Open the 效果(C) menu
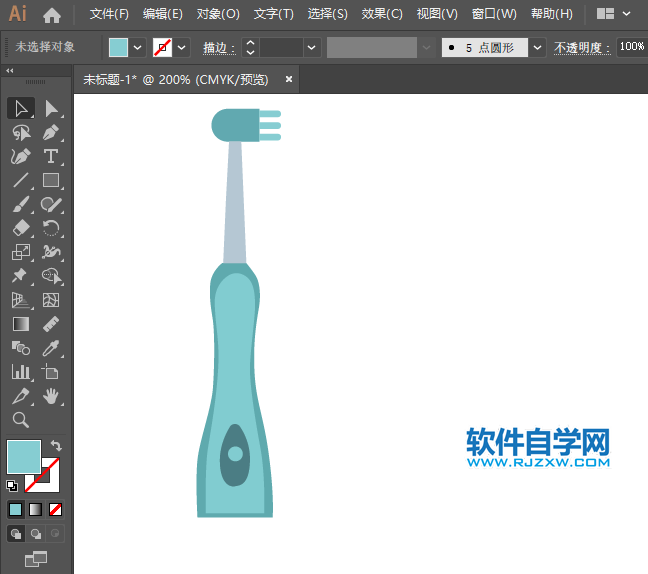Image resolution: width=648 pixels, height=574 pixels. click(x=382, y=14)
